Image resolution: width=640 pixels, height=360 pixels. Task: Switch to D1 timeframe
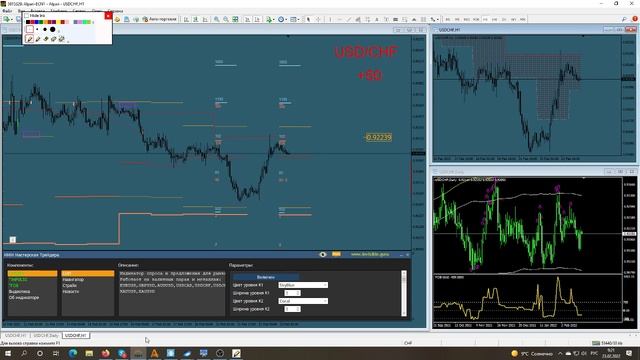click(504, 19)
